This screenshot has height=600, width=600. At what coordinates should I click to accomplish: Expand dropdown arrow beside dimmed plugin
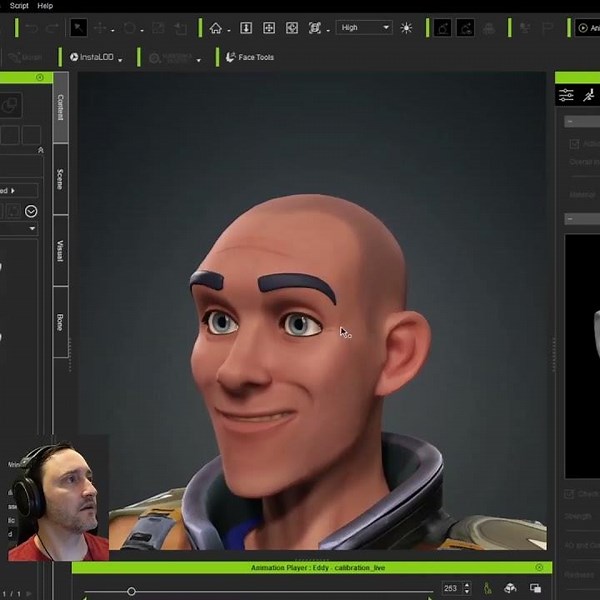(198, 60)
